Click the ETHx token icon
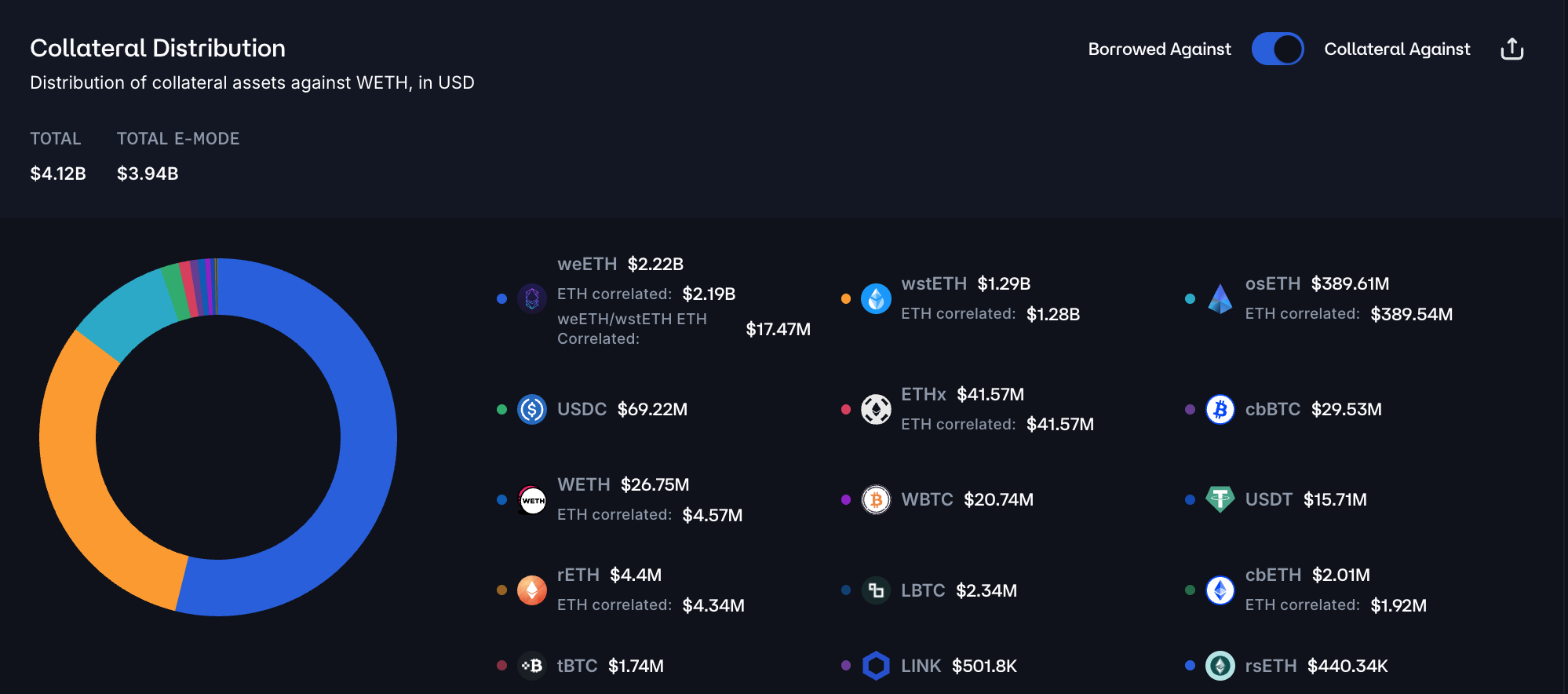This screenshot has height=694, width=1568. point(876,409)
